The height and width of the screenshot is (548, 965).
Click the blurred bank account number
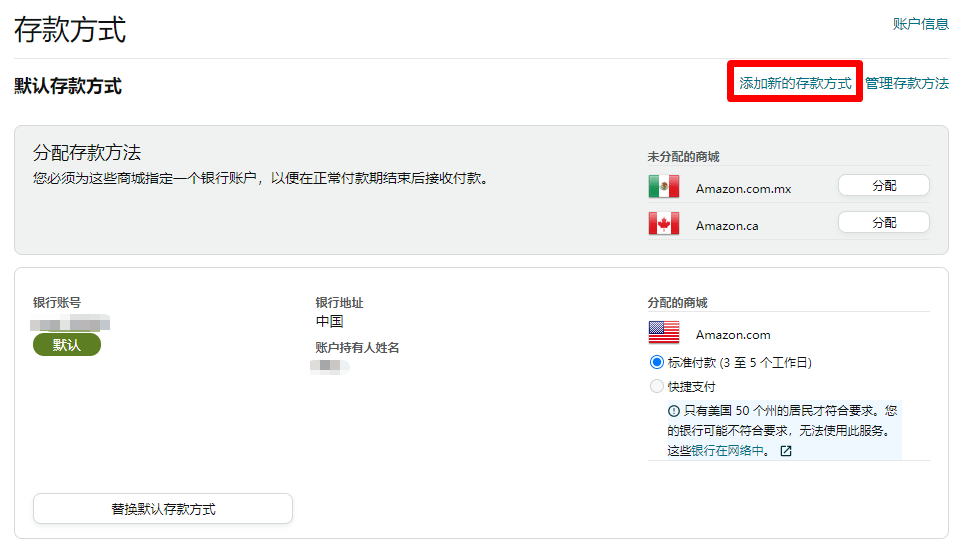pyautogui.click(x=70, y=323)
